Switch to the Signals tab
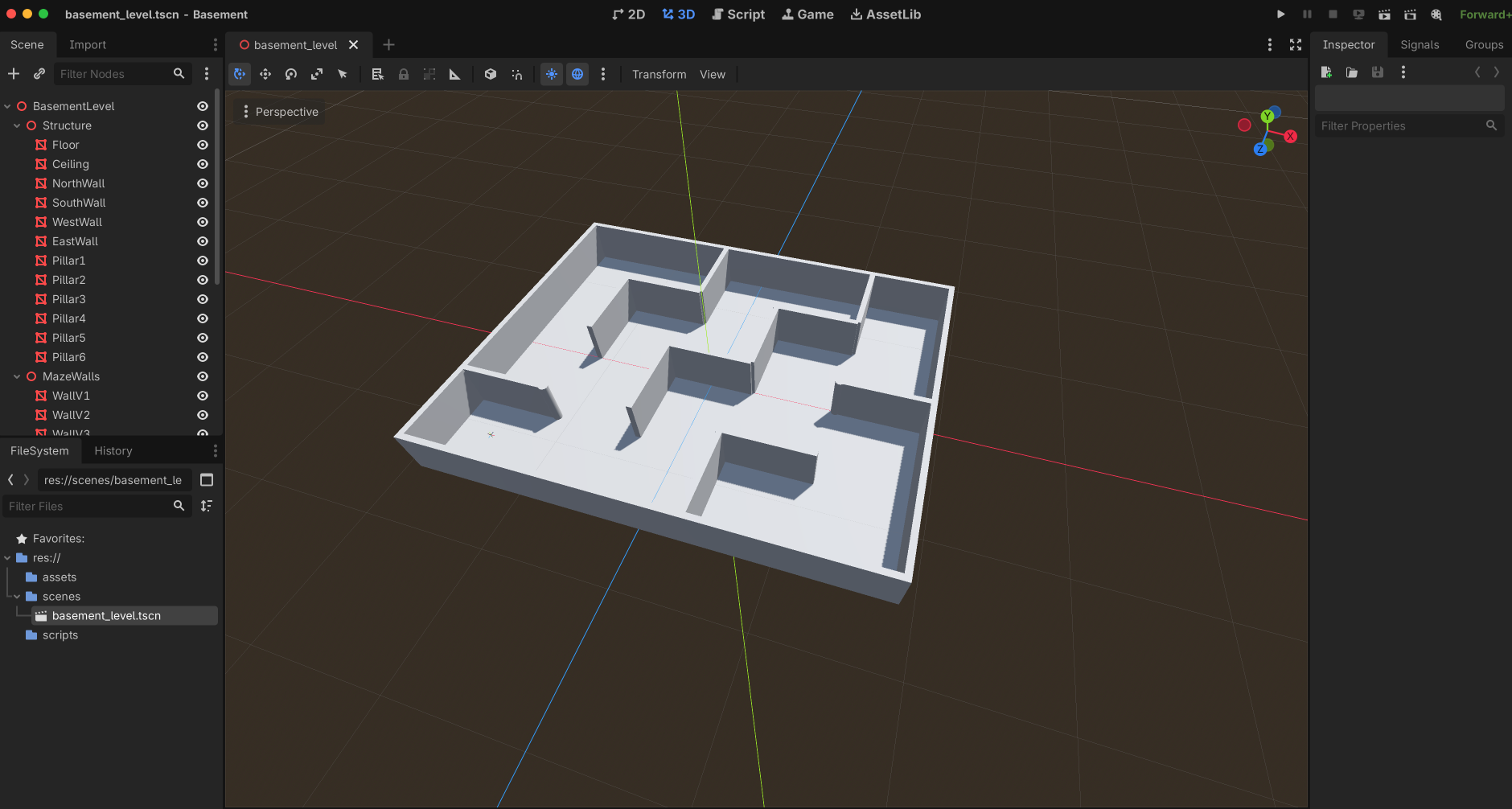Screen dimensions: 1512x809 point(1420,44)
